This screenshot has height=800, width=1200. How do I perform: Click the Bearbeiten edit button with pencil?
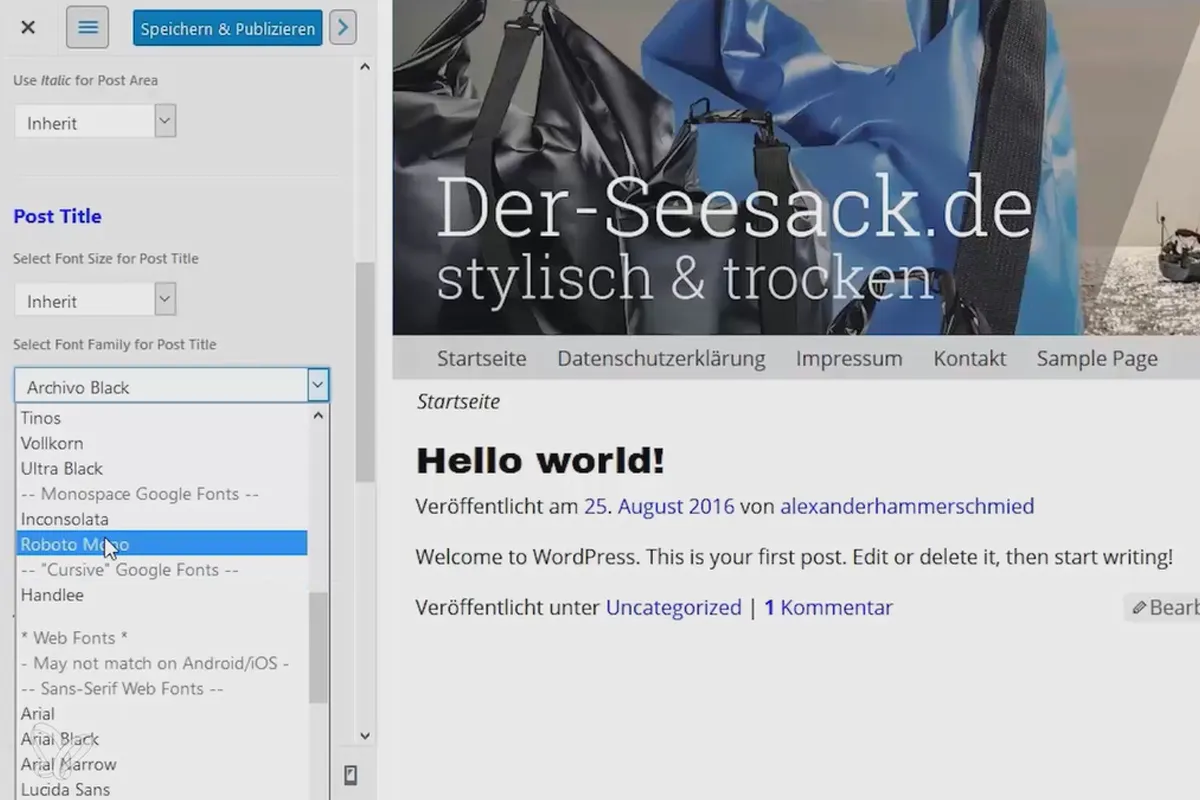click(1164, 607)
